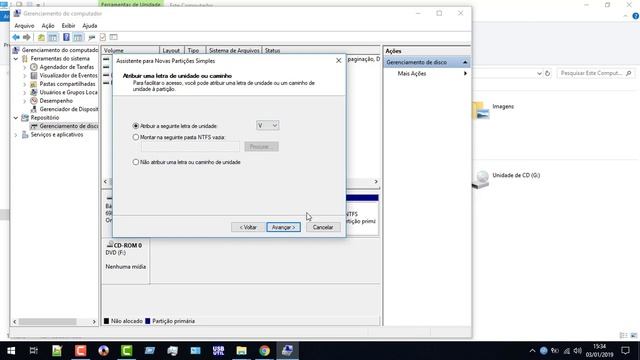Collapse the Repositório node
The height and width of the screenshot is (360, 640).
click(16, 118)
